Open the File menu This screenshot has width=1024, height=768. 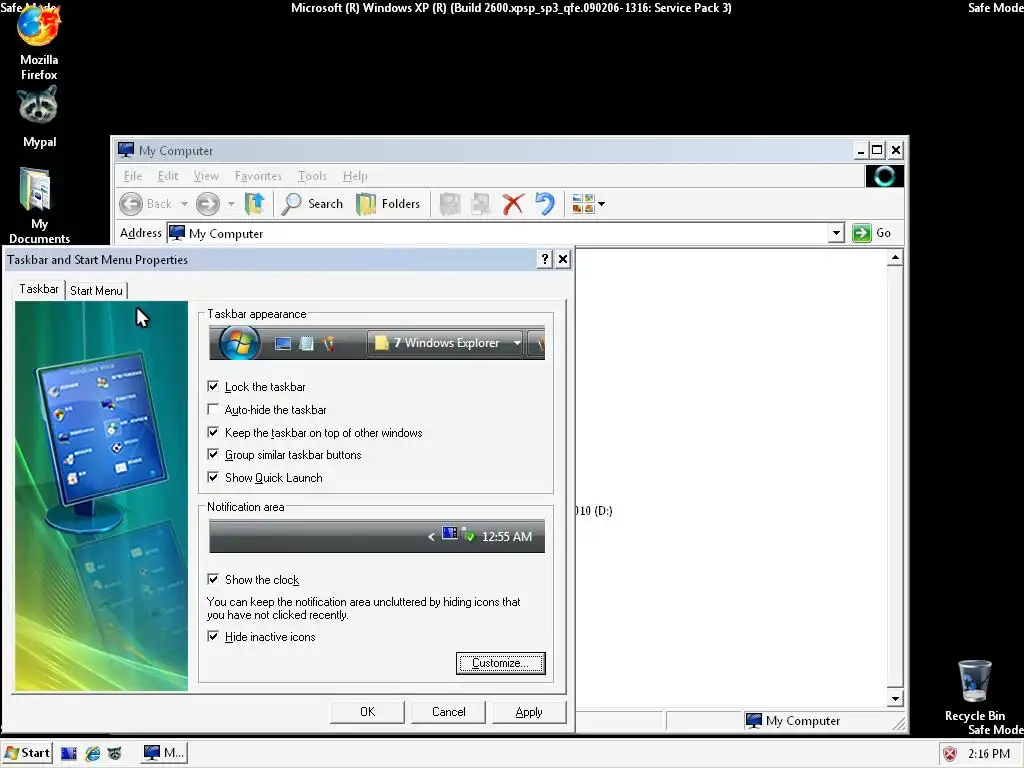133,176
